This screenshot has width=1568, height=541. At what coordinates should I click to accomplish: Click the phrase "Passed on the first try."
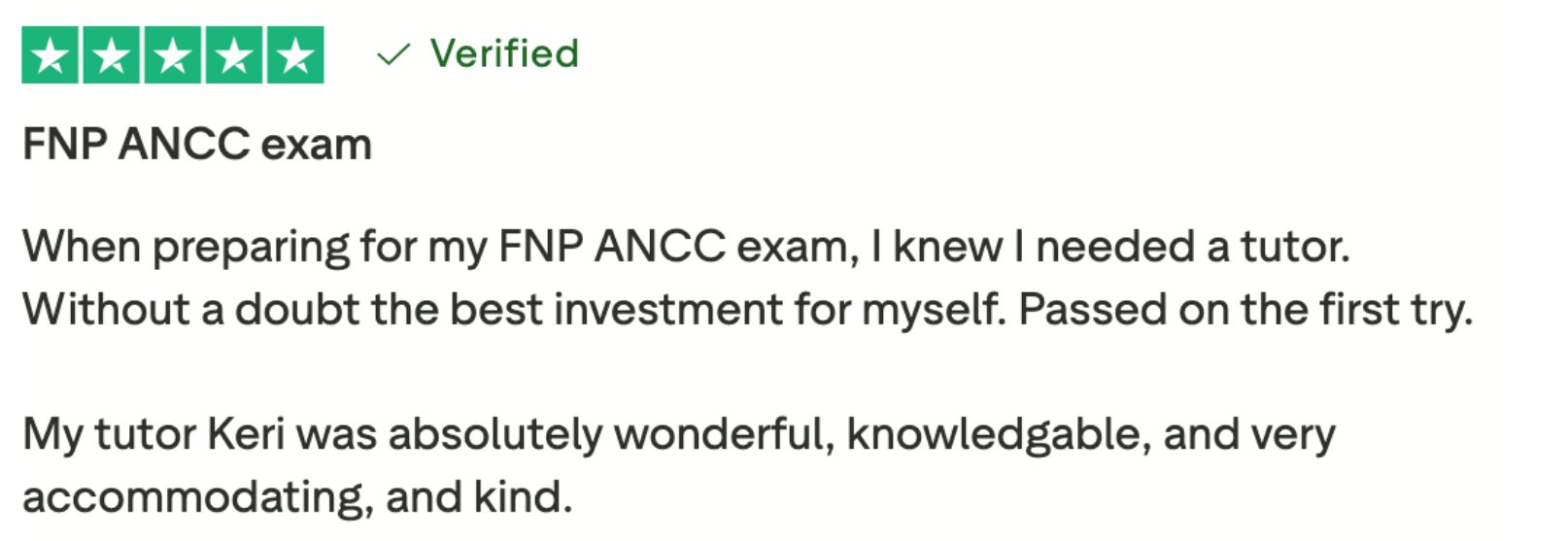pyautogui.click(x=1245, y=310)
